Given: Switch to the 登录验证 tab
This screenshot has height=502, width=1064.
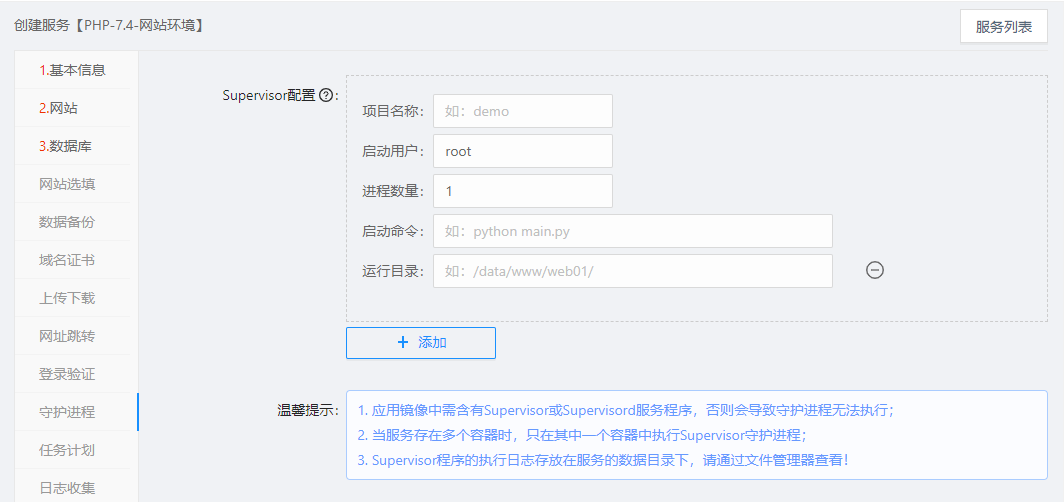Looking at the screenshot, I should [67, 374].
